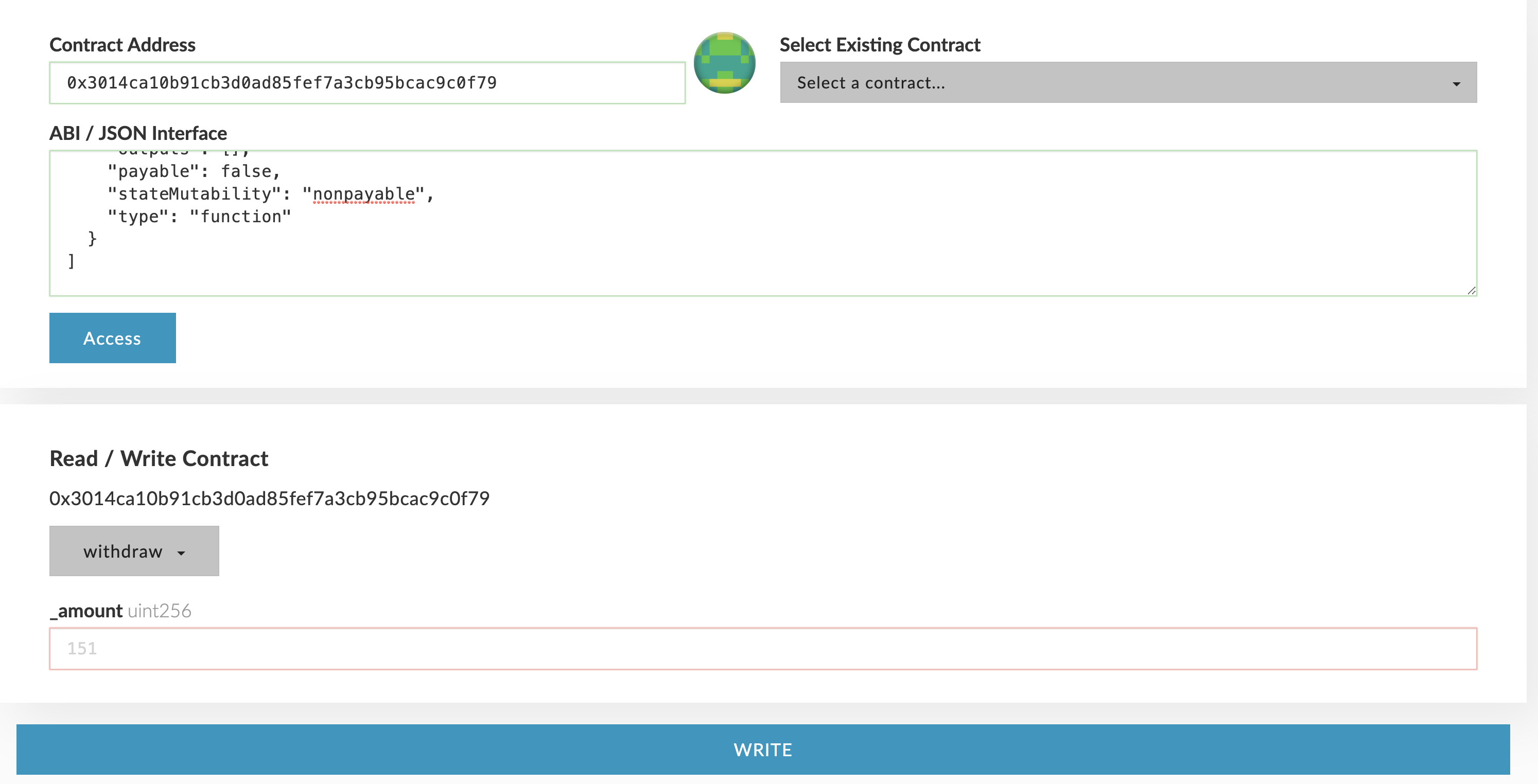Focus the Contract Address input field
This screenshot has height=784, width=1538.
click(x=366, y=83)
